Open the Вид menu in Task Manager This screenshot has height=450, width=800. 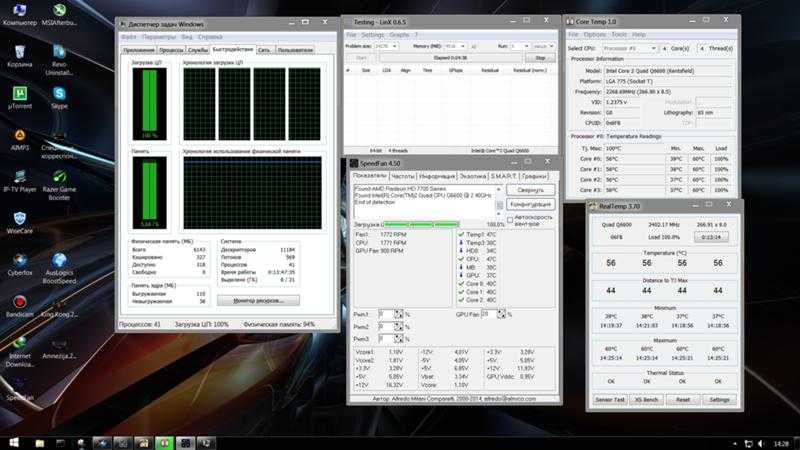pos(187,37)
